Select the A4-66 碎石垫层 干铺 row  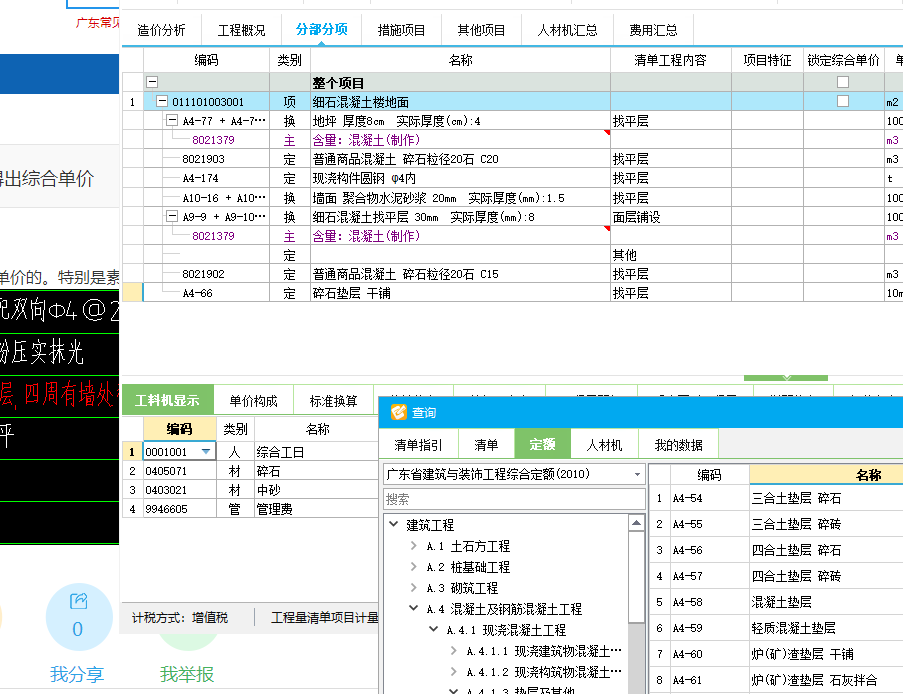513,293
